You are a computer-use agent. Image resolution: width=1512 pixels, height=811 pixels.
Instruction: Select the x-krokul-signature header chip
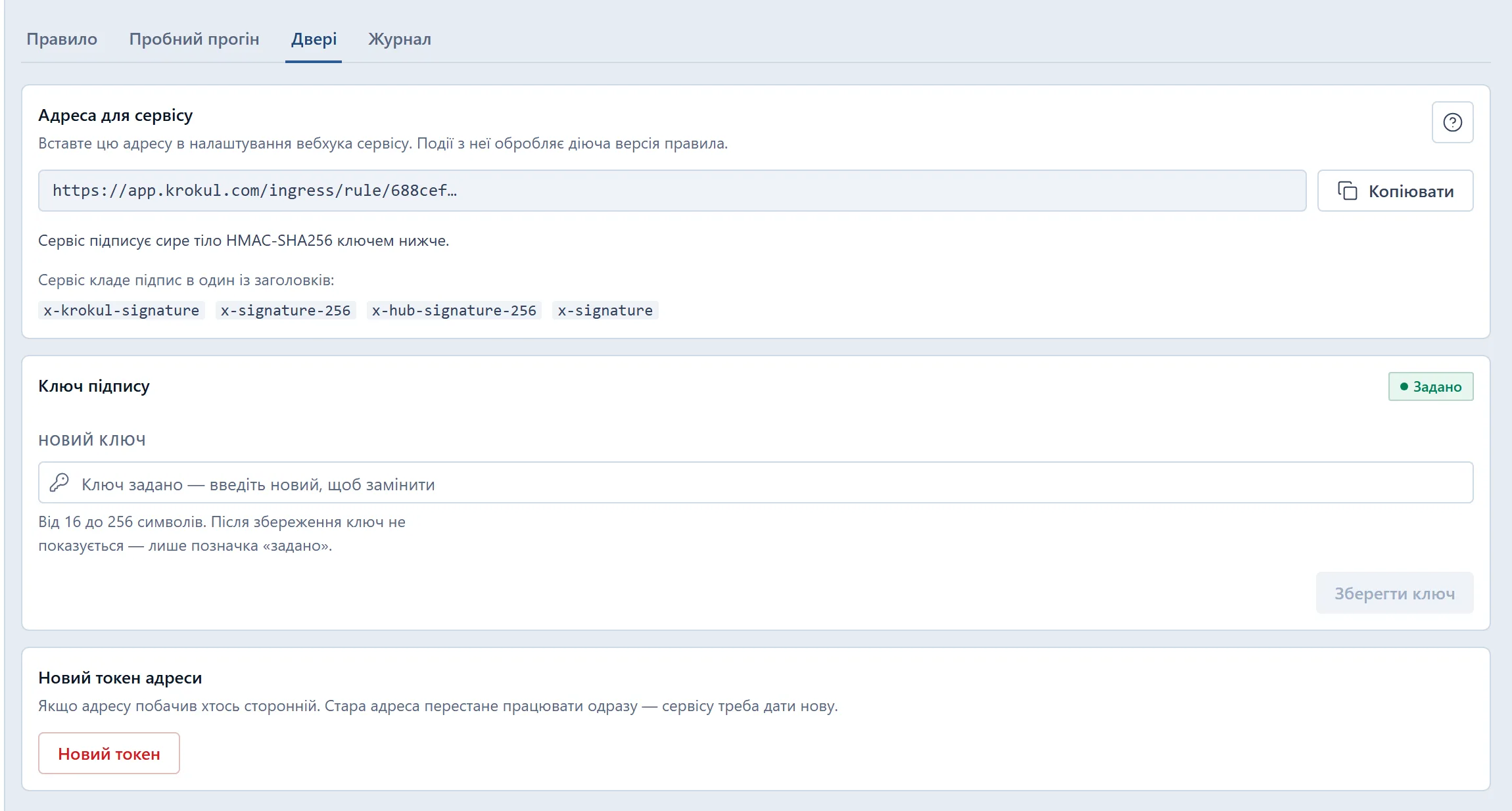[x=122, y=310]
